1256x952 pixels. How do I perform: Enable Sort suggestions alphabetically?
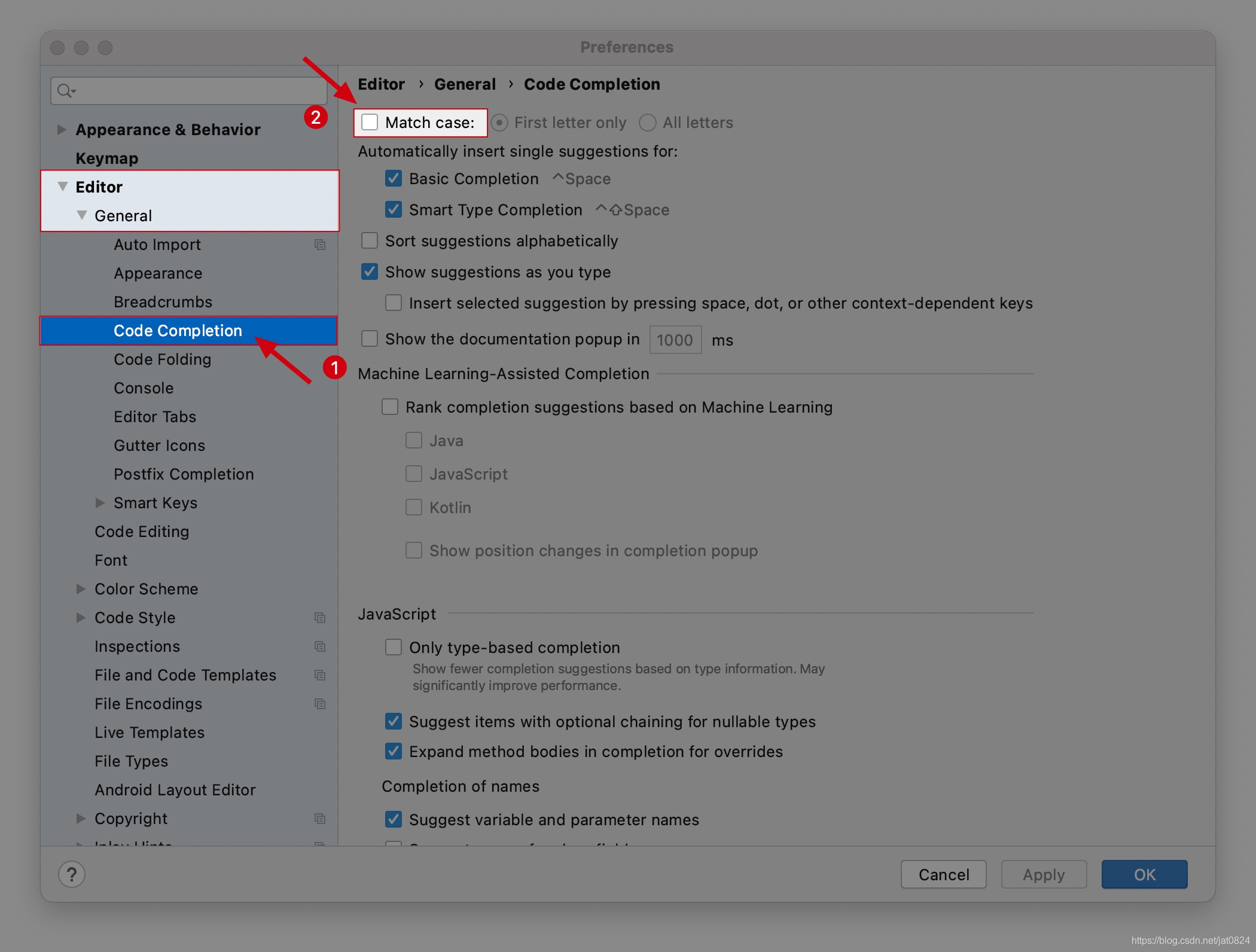coord(370,240)
